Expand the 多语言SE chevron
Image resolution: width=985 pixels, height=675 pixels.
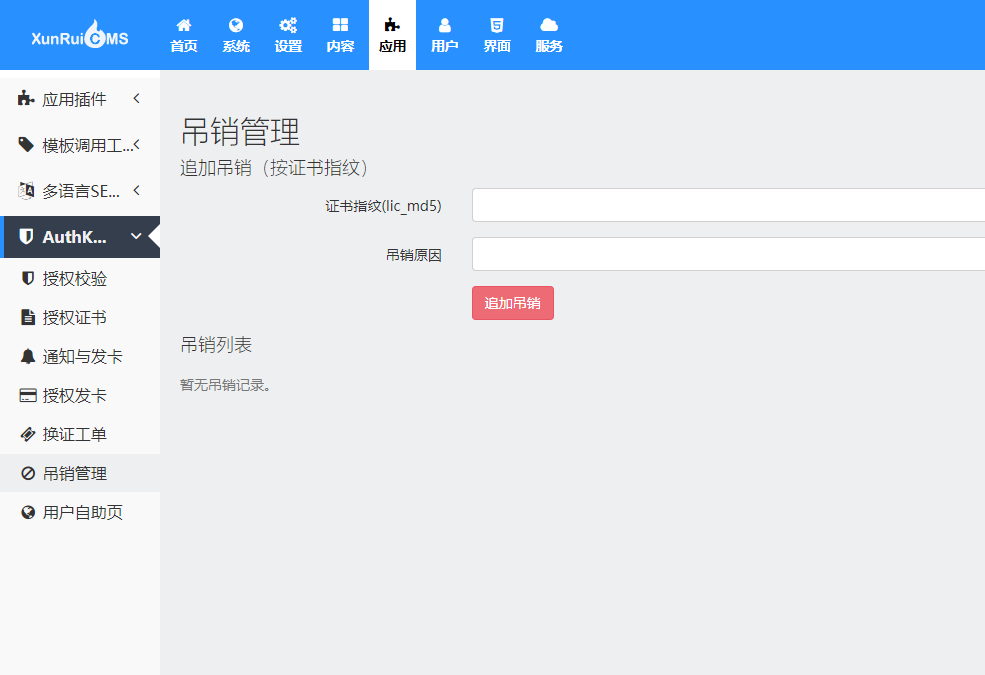[136, 191]
